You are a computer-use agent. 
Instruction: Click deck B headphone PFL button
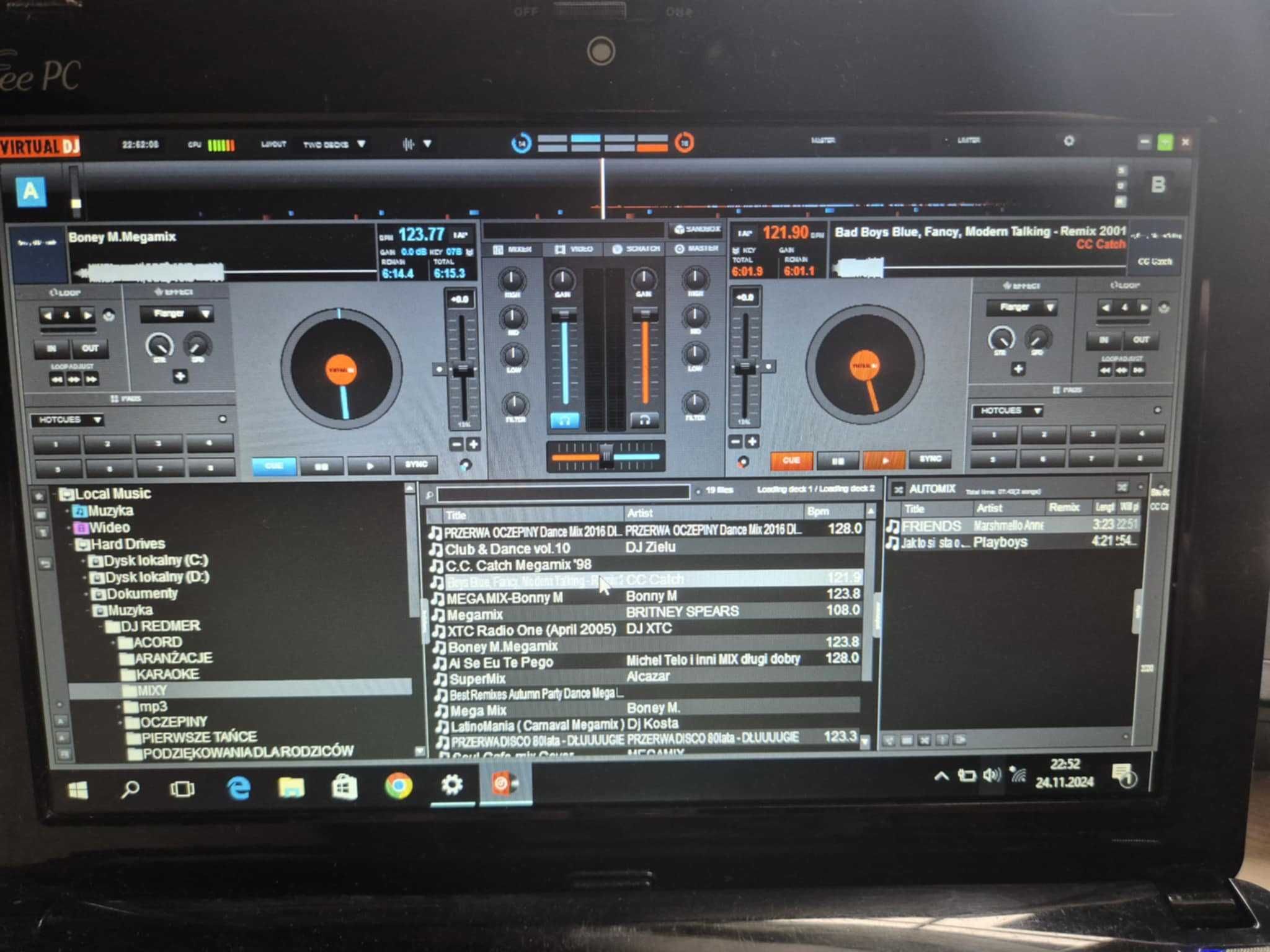pos(644,420)
